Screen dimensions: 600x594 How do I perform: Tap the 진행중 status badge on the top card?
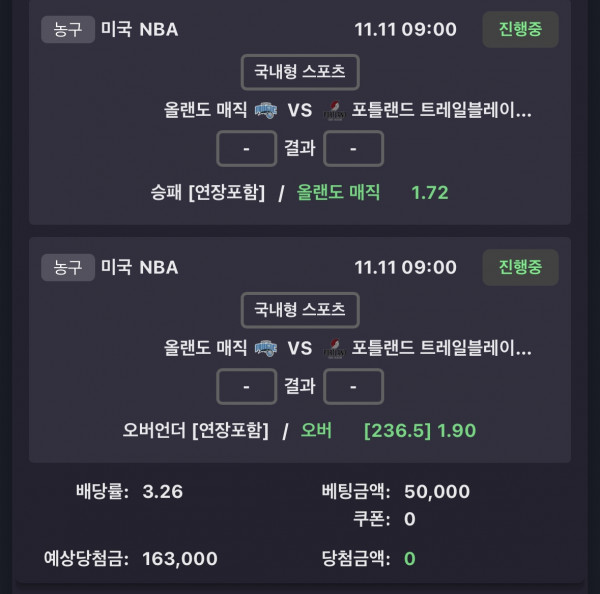click(520, 29)
